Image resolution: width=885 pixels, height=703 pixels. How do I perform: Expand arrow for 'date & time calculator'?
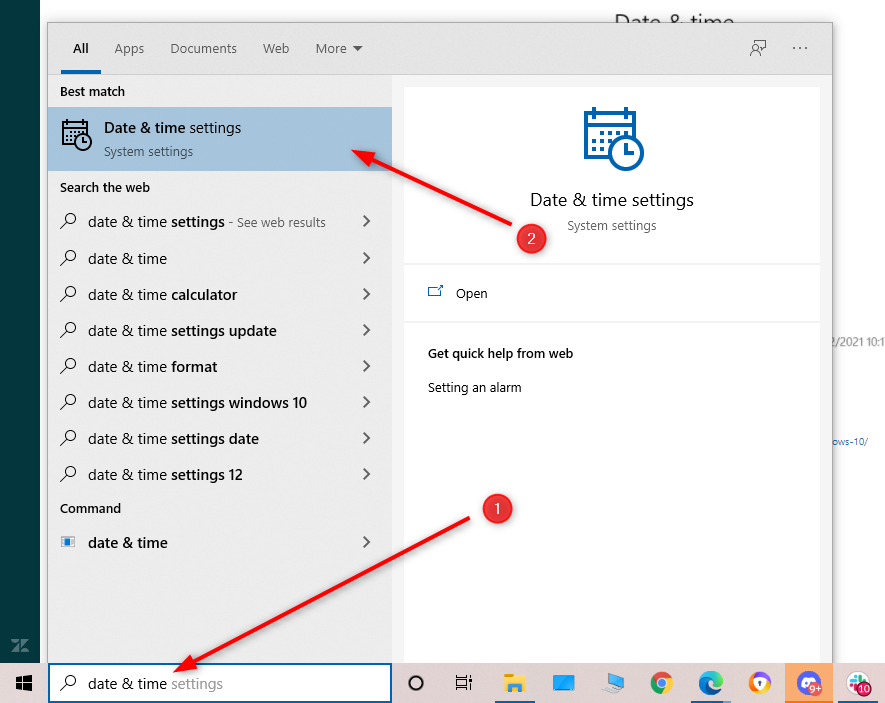[x=366, y=294]
